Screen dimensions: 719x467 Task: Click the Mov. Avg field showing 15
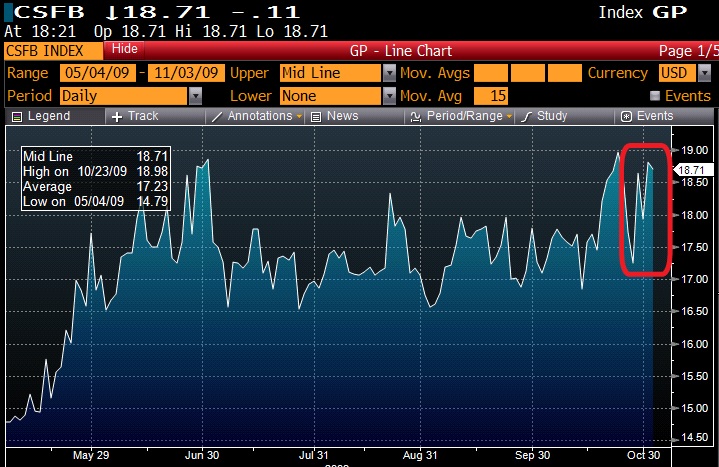(491, 96)
